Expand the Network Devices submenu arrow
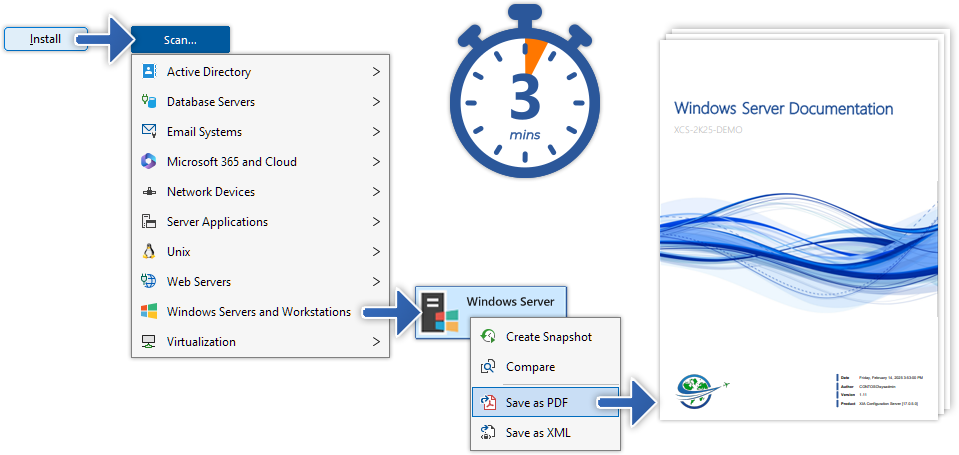The image size is (959, 455). [376, 191]
